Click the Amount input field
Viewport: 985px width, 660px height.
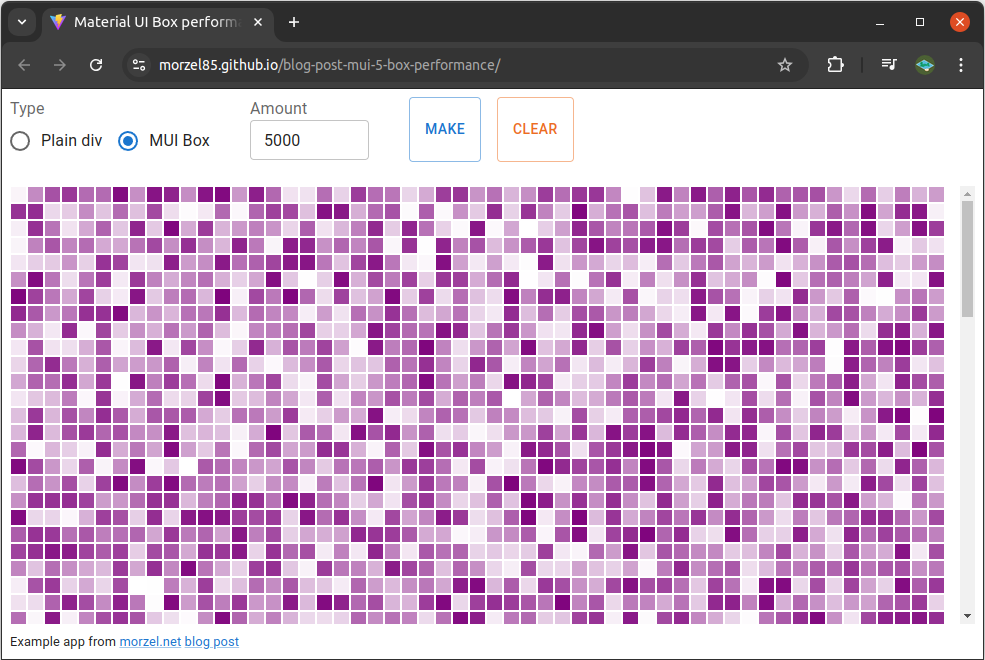(309, 141)
